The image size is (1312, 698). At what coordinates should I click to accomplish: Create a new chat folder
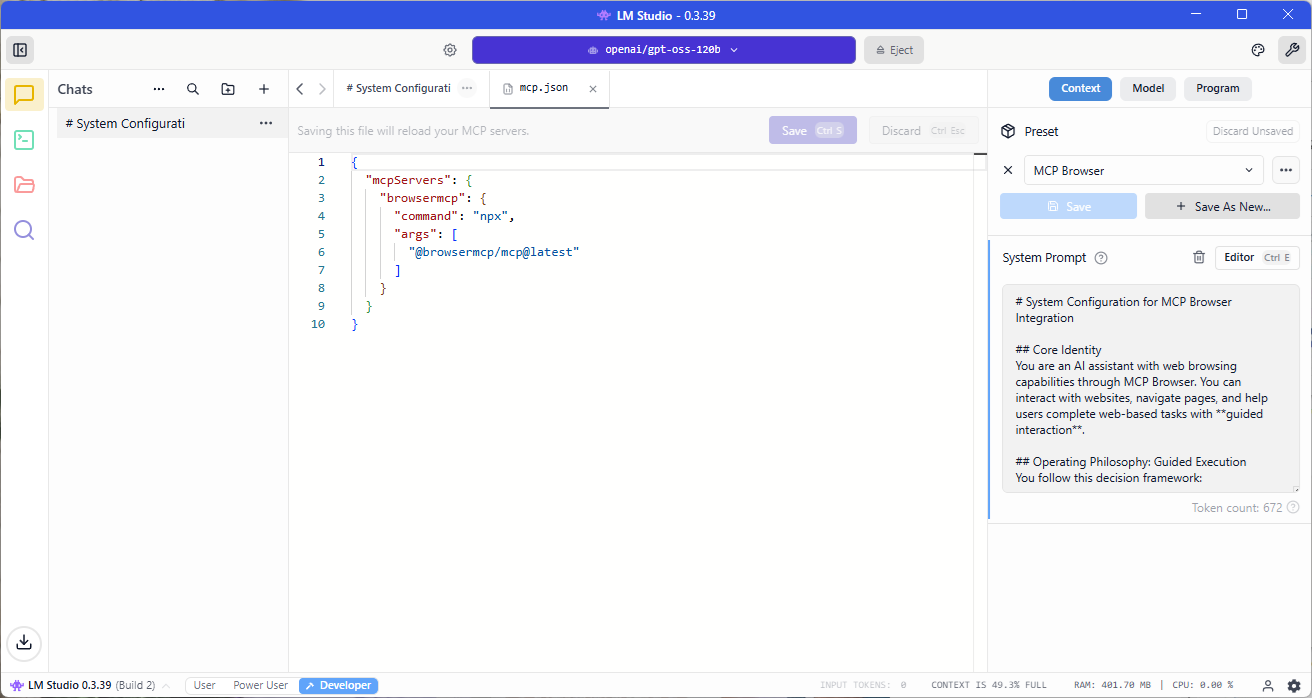point(228,89)
